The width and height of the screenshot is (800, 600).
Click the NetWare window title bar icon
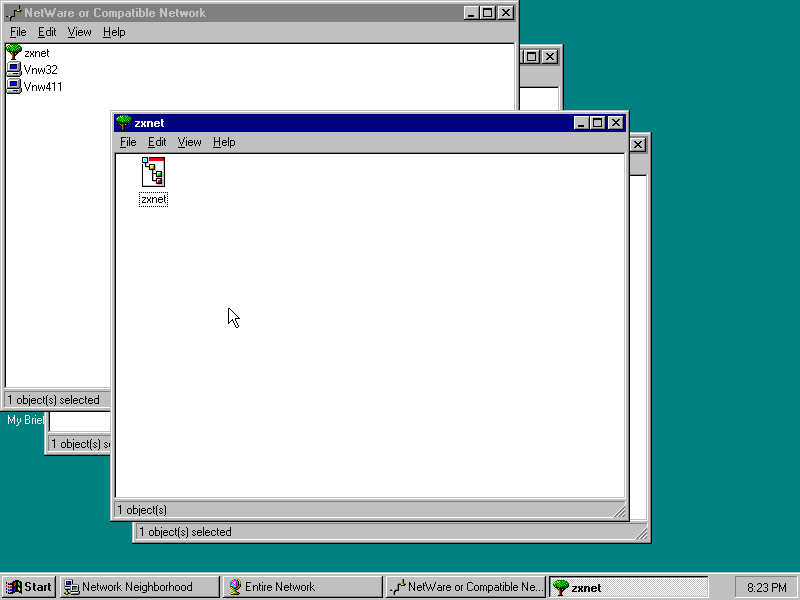[14, 13]
